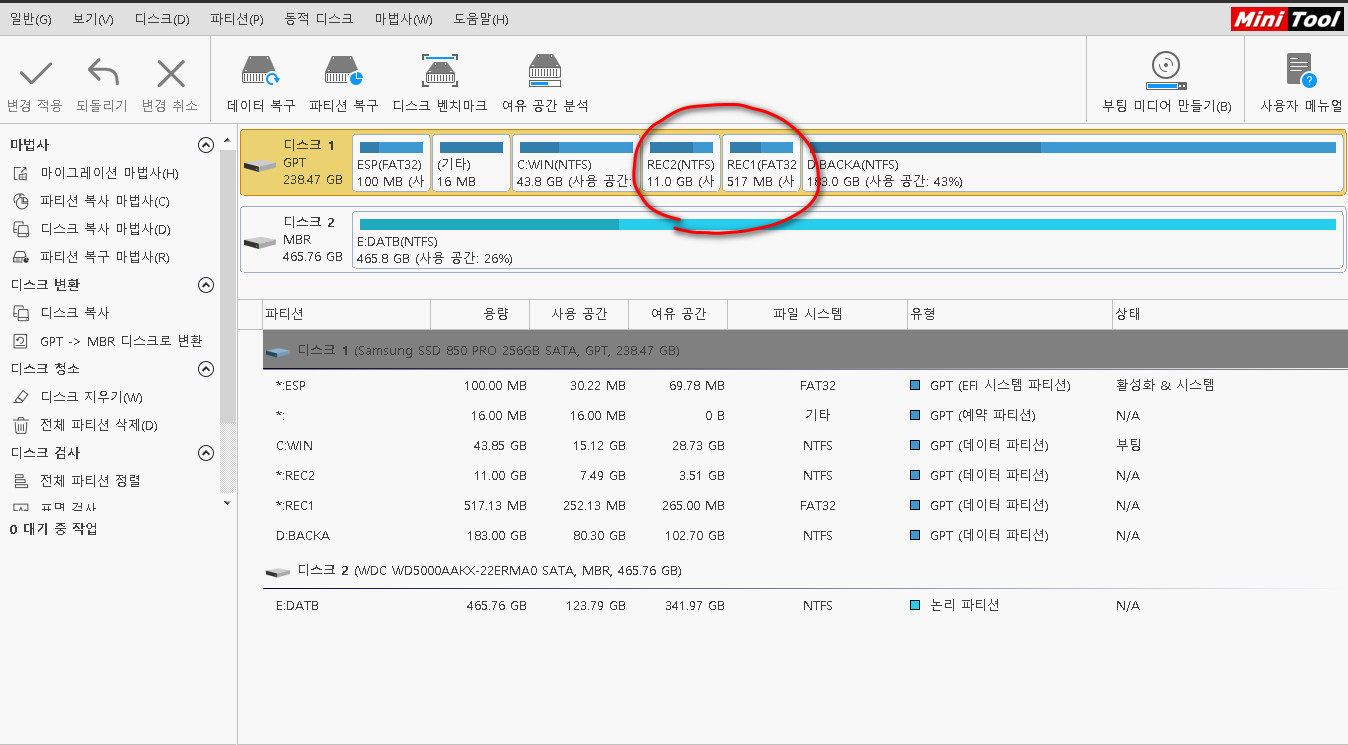Collapse the 디스크 검사 section chevron
This screenshot has width=1348, height=745.
click(206, 453)
